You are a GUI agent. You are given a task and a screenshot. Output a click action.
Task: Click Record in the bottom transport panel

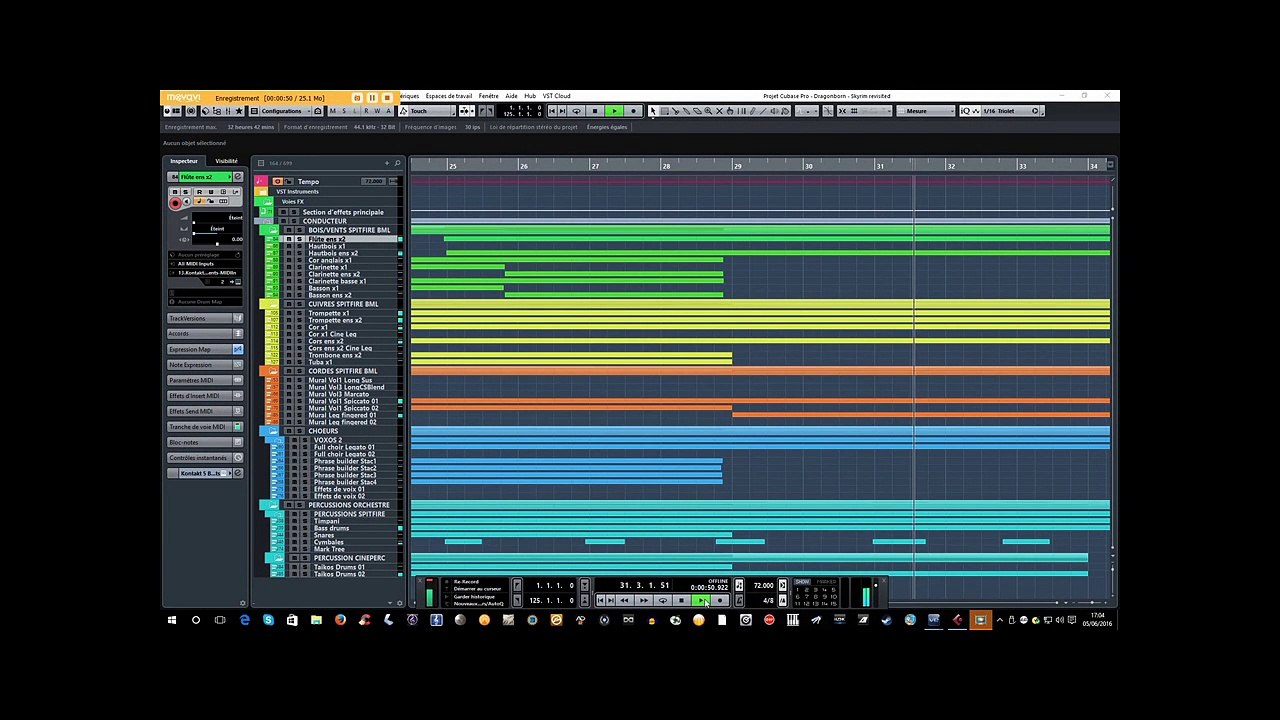[x=720, y=600]
